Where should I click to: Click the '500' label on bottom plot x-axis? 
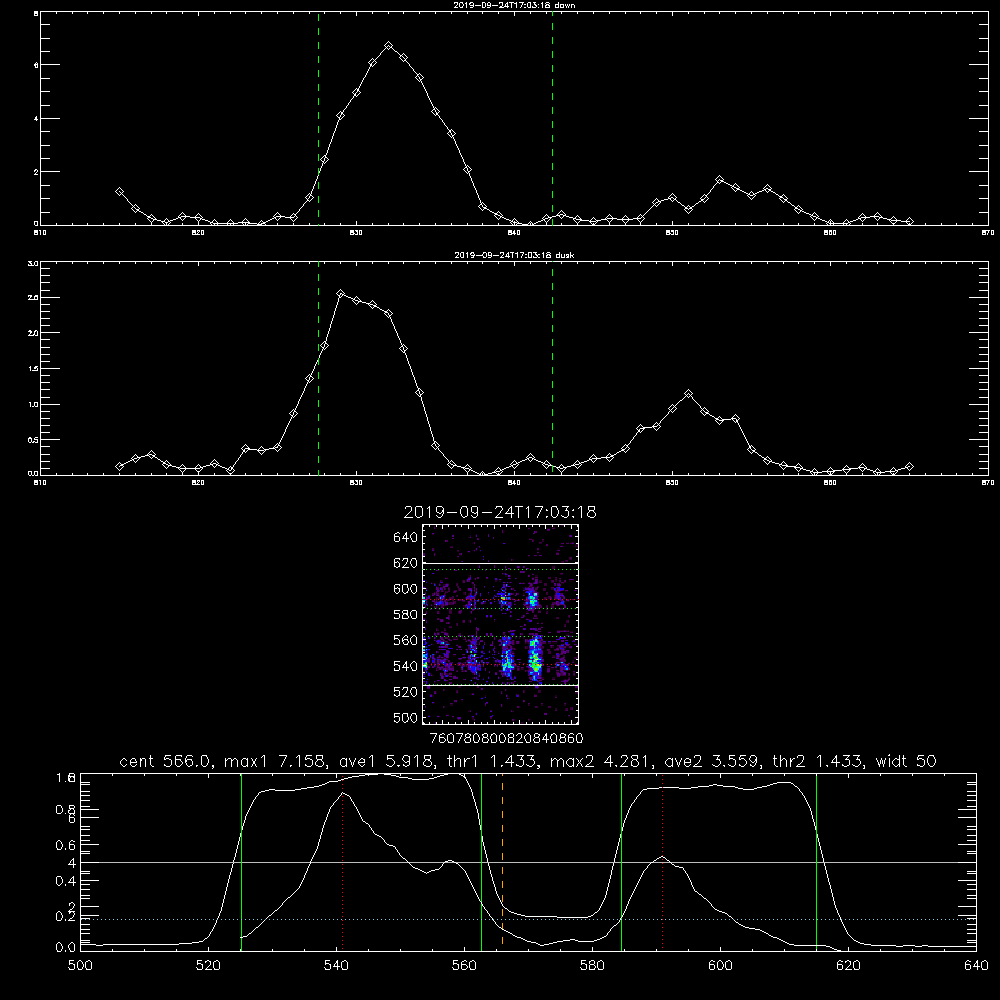(80, 966)
